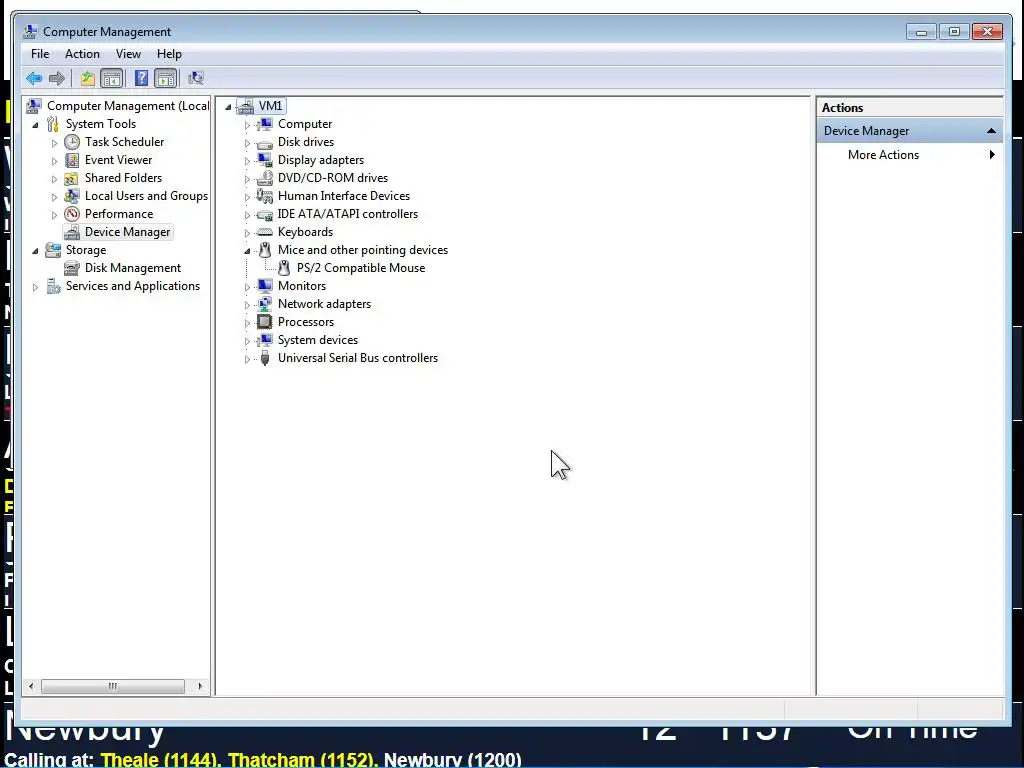Click the Network adapters icon

tap(264, 304)
